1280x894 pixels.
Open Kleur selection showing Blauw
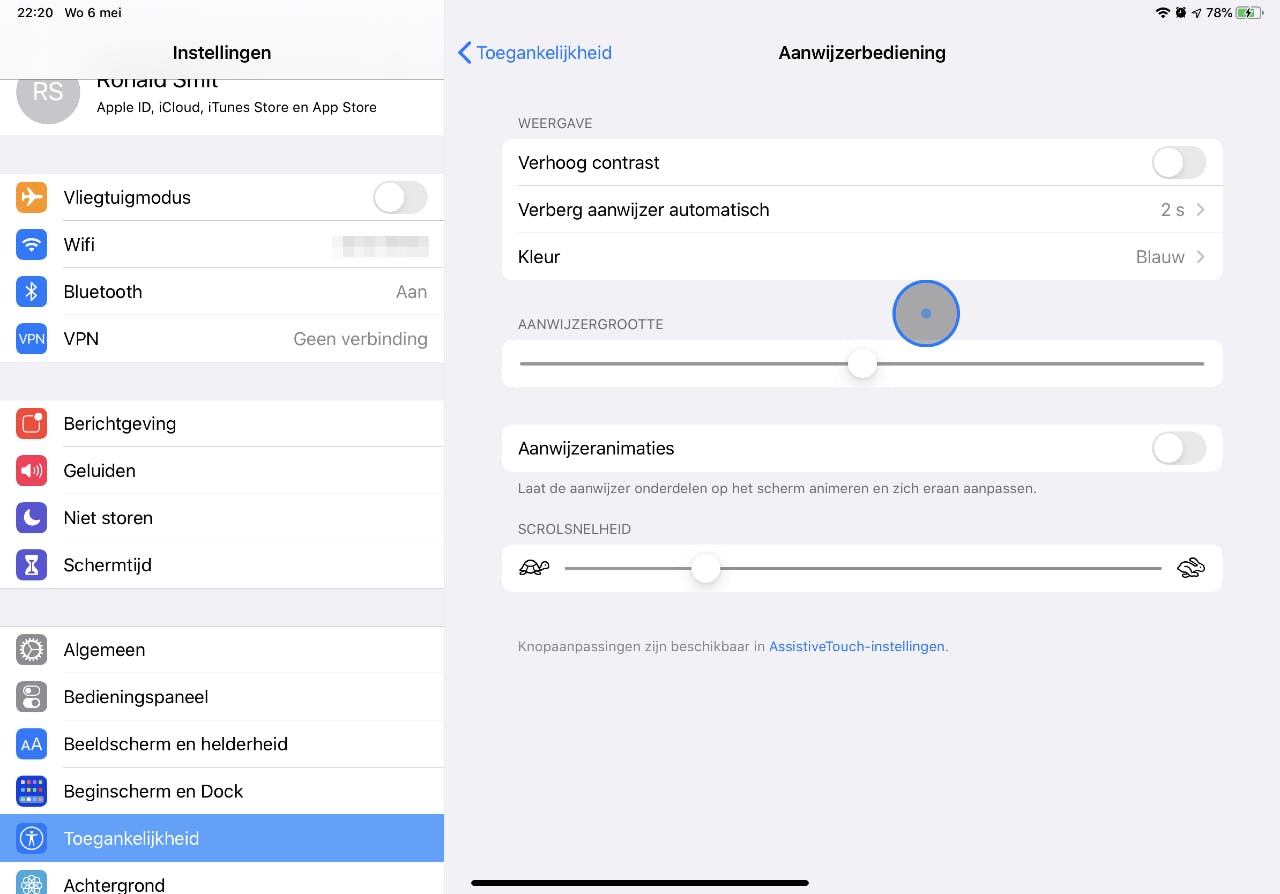(860, 257)
